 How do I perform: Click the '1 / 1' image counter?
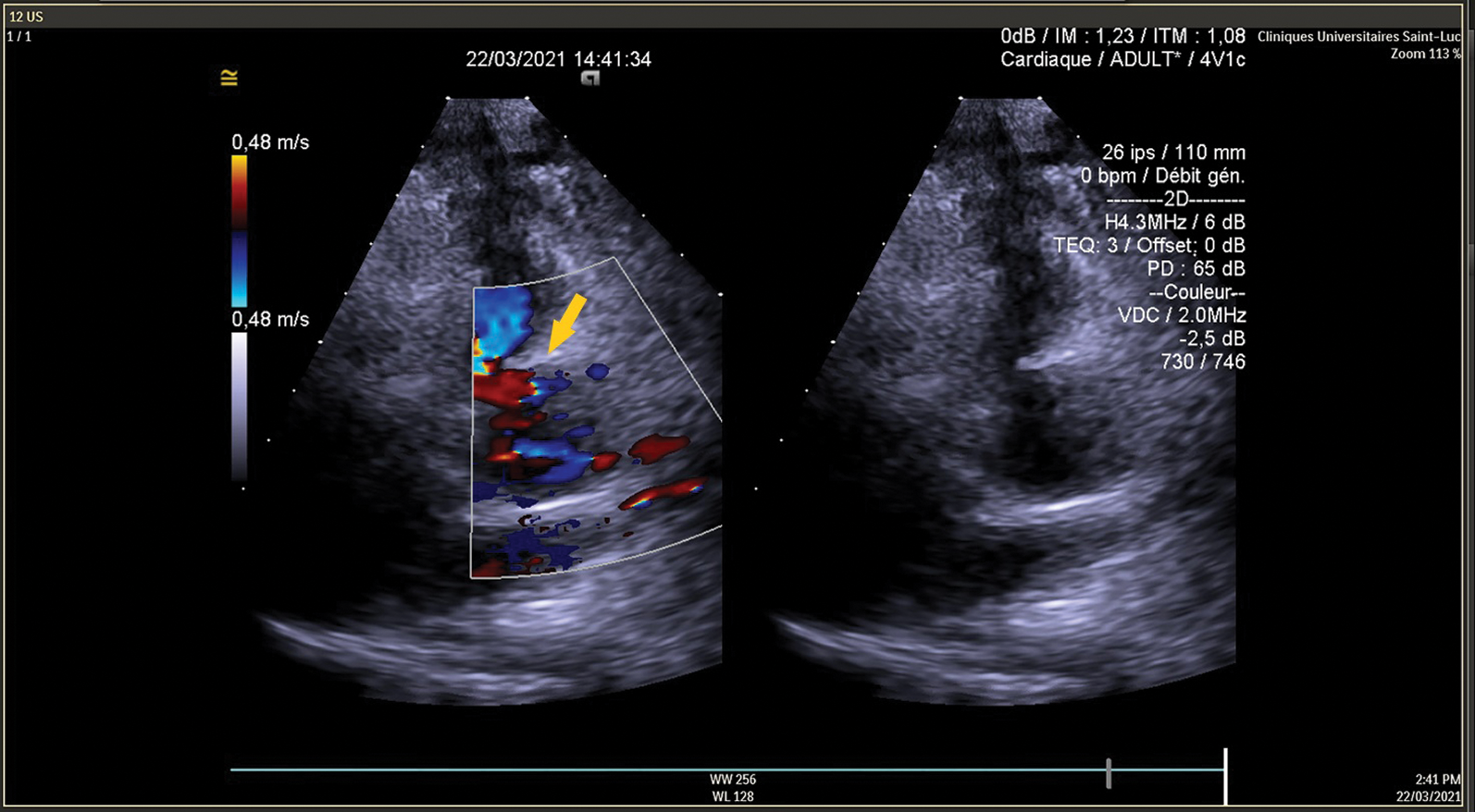click(19, 37)
